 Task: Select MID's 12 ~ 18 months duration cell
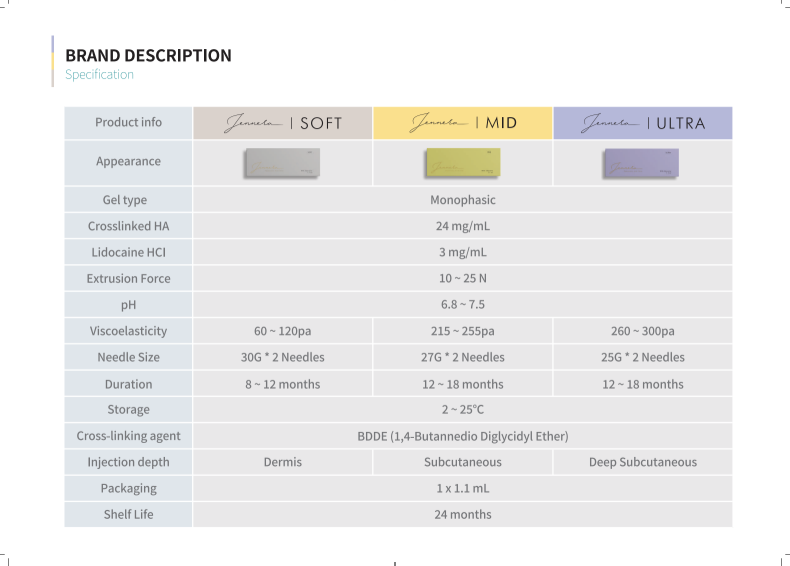(463, 384)
